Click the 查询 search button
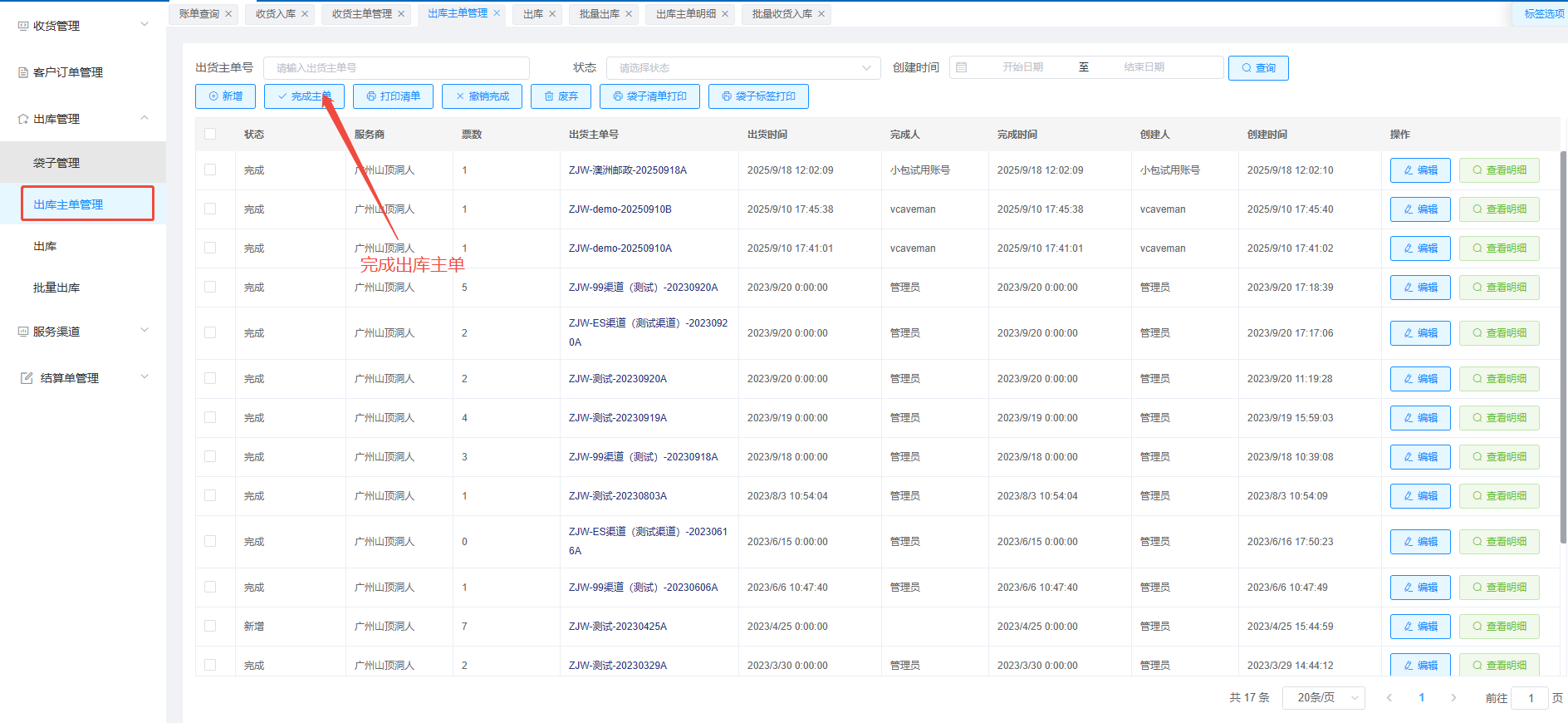This screenshot has width=1568, height=723. (x=1258, y=68)
